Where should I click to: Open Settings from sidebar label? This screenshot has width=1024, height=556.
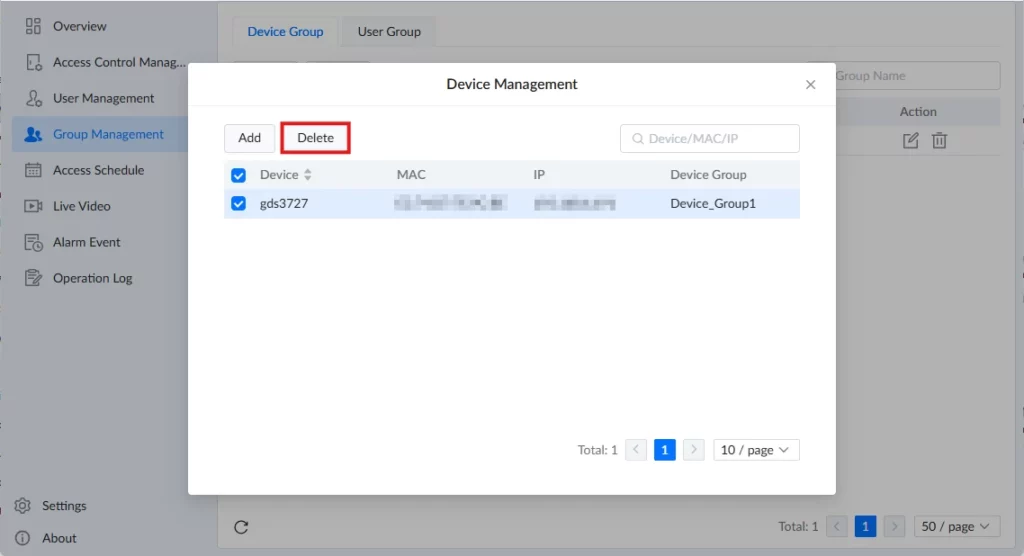[64, 506]
